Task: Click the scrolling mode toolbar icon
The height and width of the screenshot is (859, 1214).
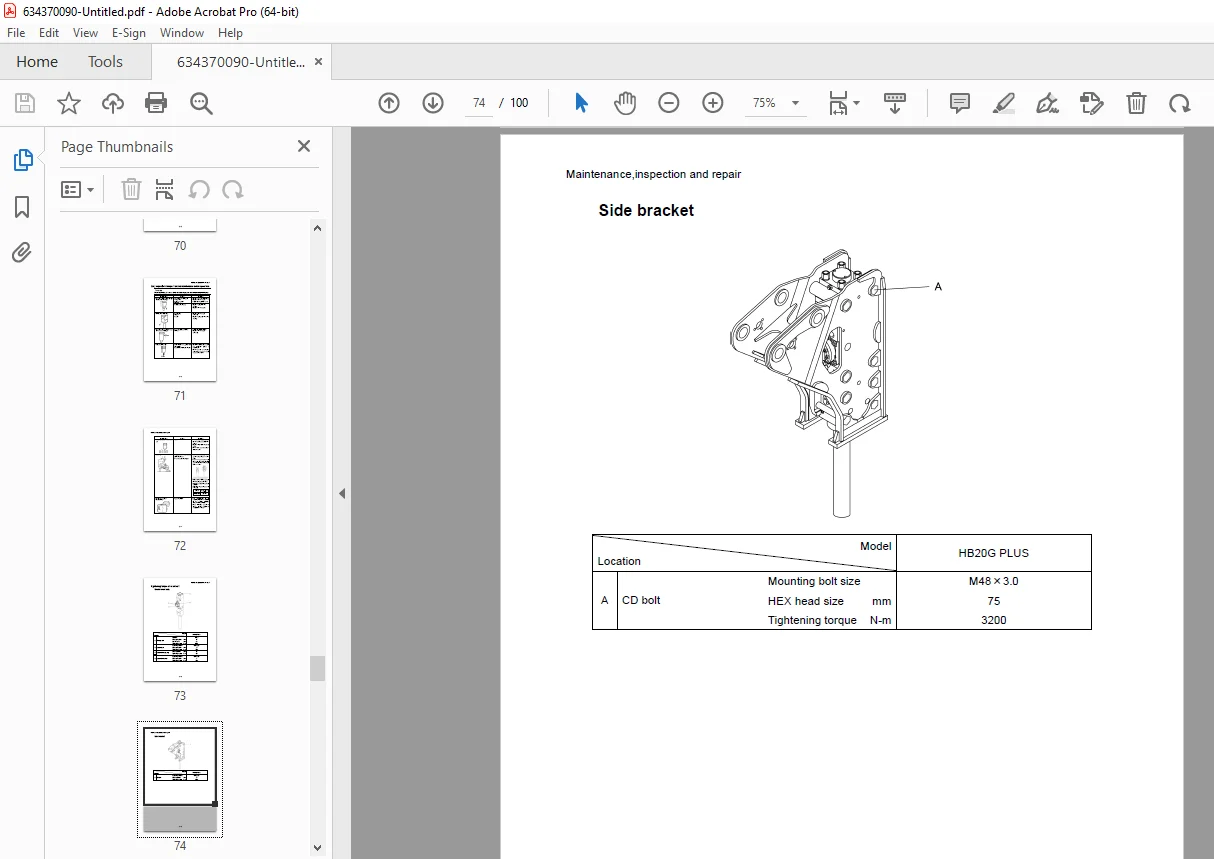Action: pyautogui.click(x=895, y=103)
